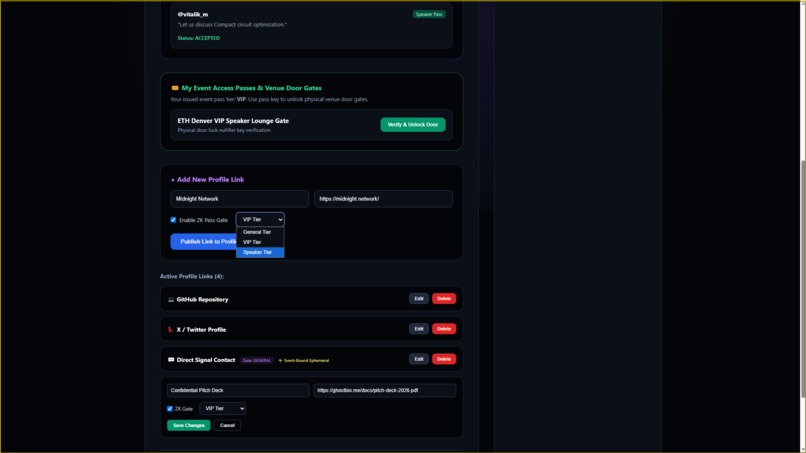Click the Active Profile Links (4) label
The width and height of the screenshot is (806, 453).
[x=192, y=277]
